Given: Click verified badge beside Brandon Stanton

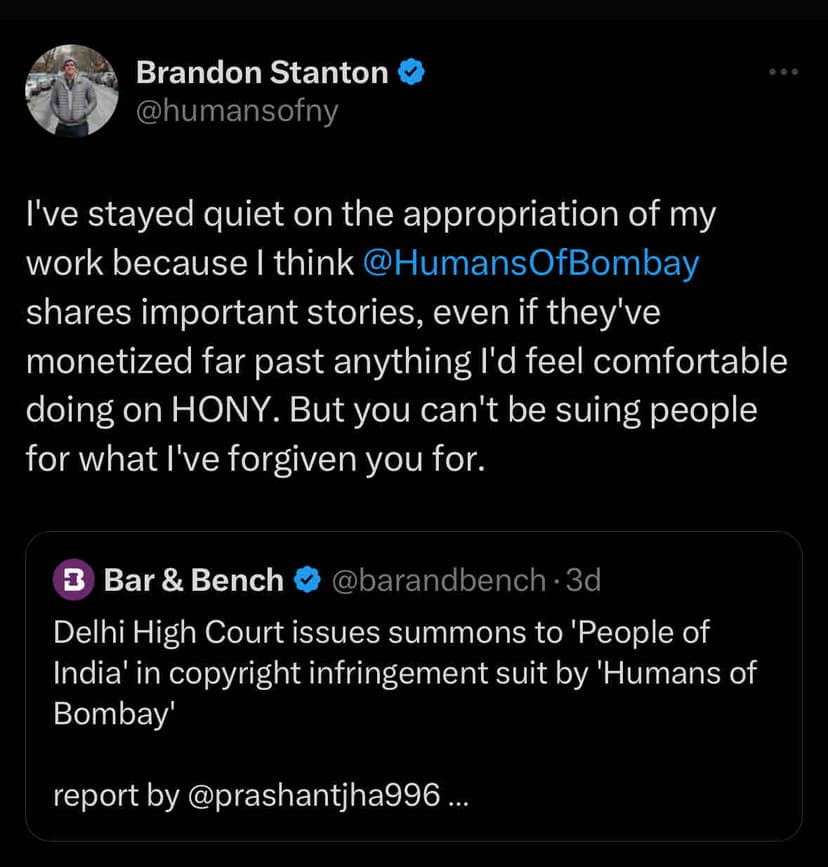Looking at the screenshot, I should (x=412, y=72).
